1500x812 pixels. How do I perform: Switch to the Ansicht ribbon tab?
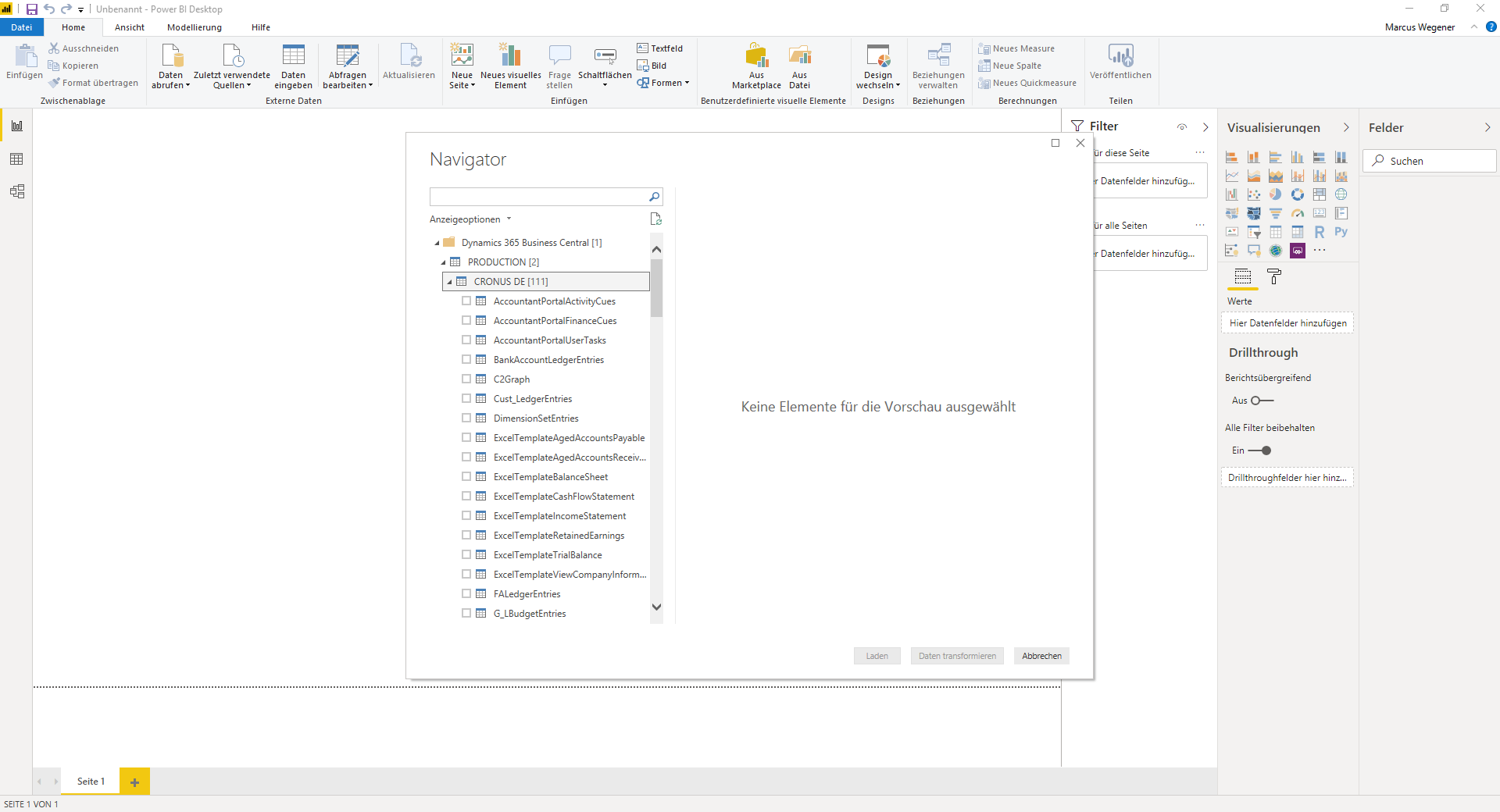point(130,27)
